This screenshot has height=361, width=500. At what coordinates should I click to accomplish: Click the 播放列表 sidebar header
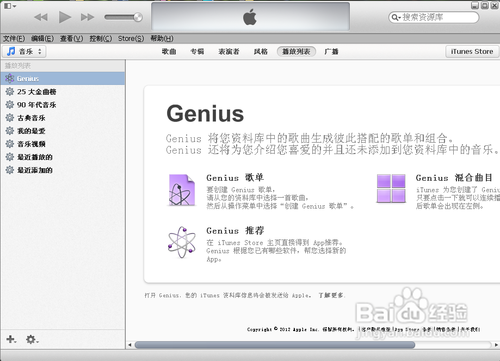tap(18, 66)
